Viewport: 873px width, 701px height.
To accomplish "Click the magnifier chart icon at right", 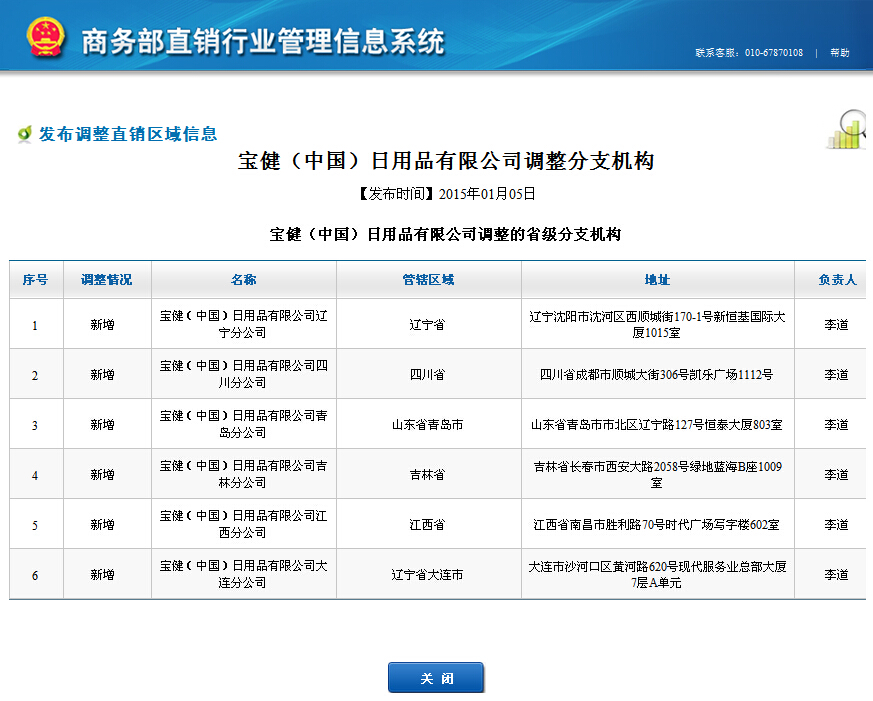I will tap(847, 129).
